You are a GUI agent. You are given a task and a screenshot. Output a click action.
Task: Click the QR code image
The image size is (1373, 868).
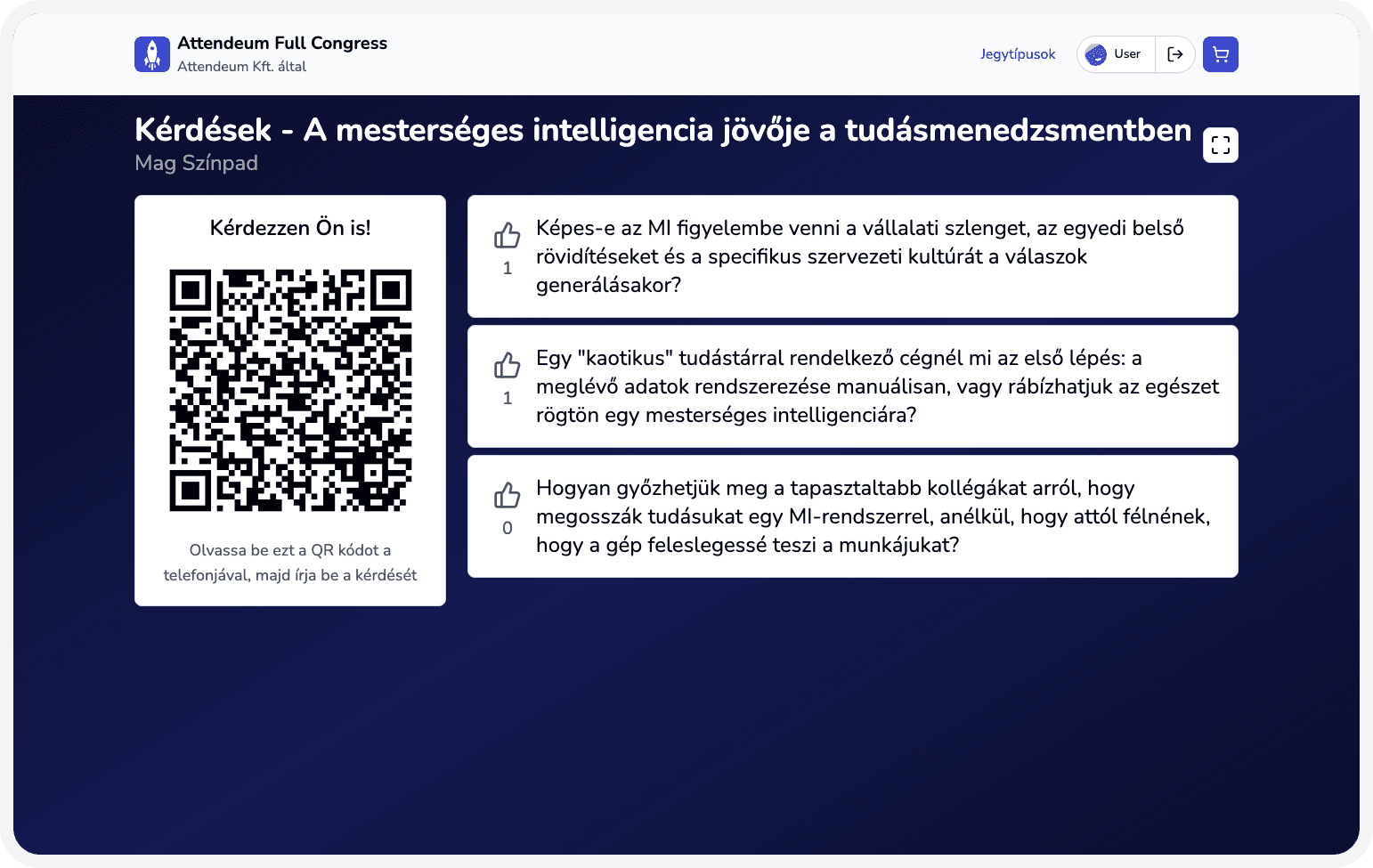[x=290, y=390]
